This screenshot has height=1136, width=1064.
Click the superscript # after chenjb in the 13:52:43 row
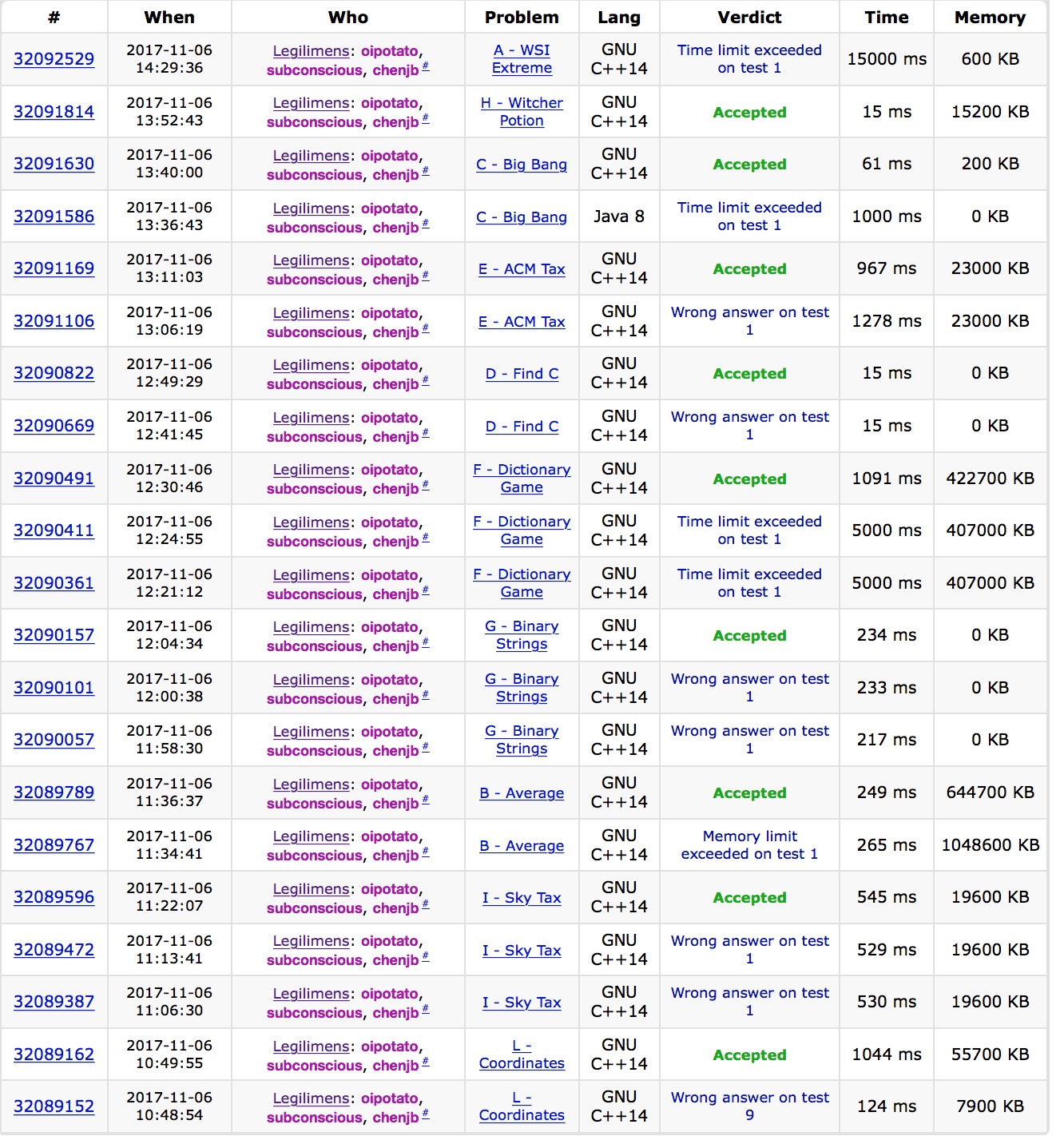[x=426, y=119]
